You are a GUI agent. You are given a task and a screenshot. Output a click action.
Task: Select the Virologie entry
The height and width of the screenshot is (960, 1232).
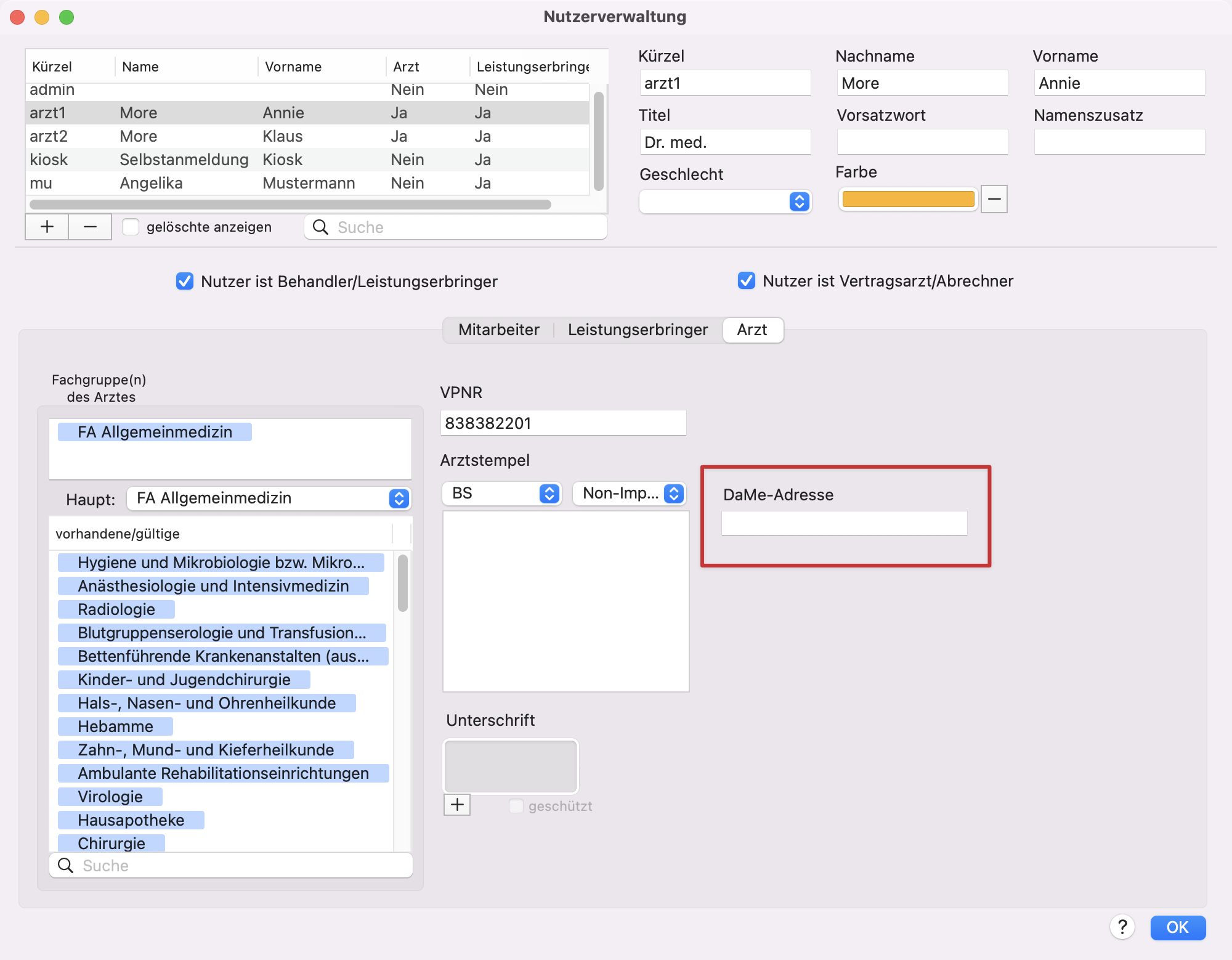[110, 797]
